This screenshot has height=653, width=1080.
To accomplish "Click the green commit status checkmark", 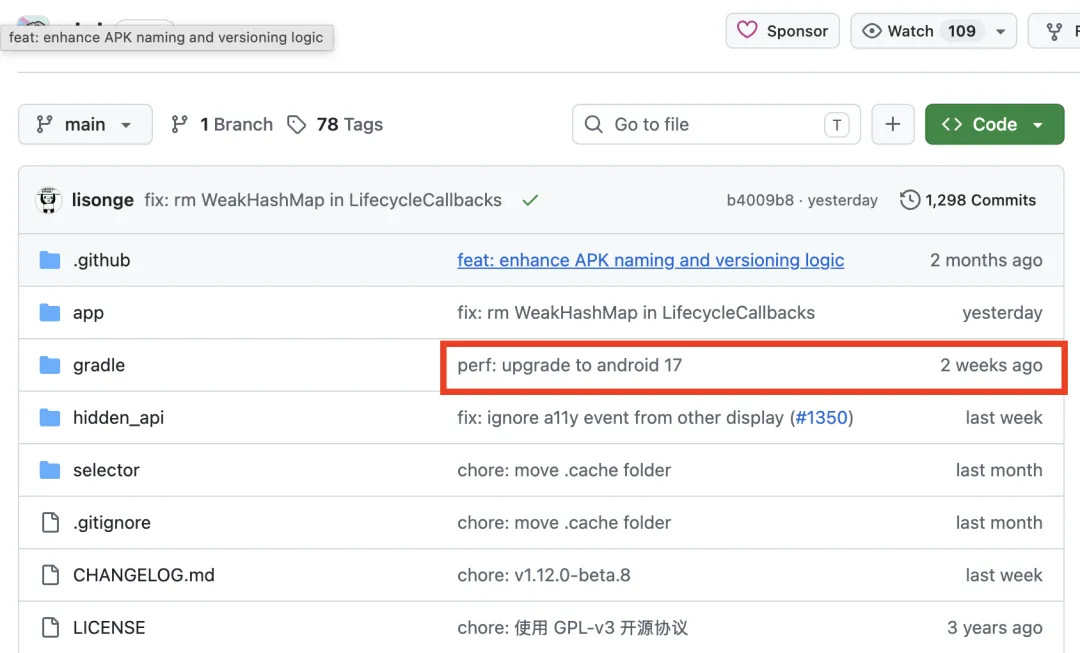I will point(530,200).
